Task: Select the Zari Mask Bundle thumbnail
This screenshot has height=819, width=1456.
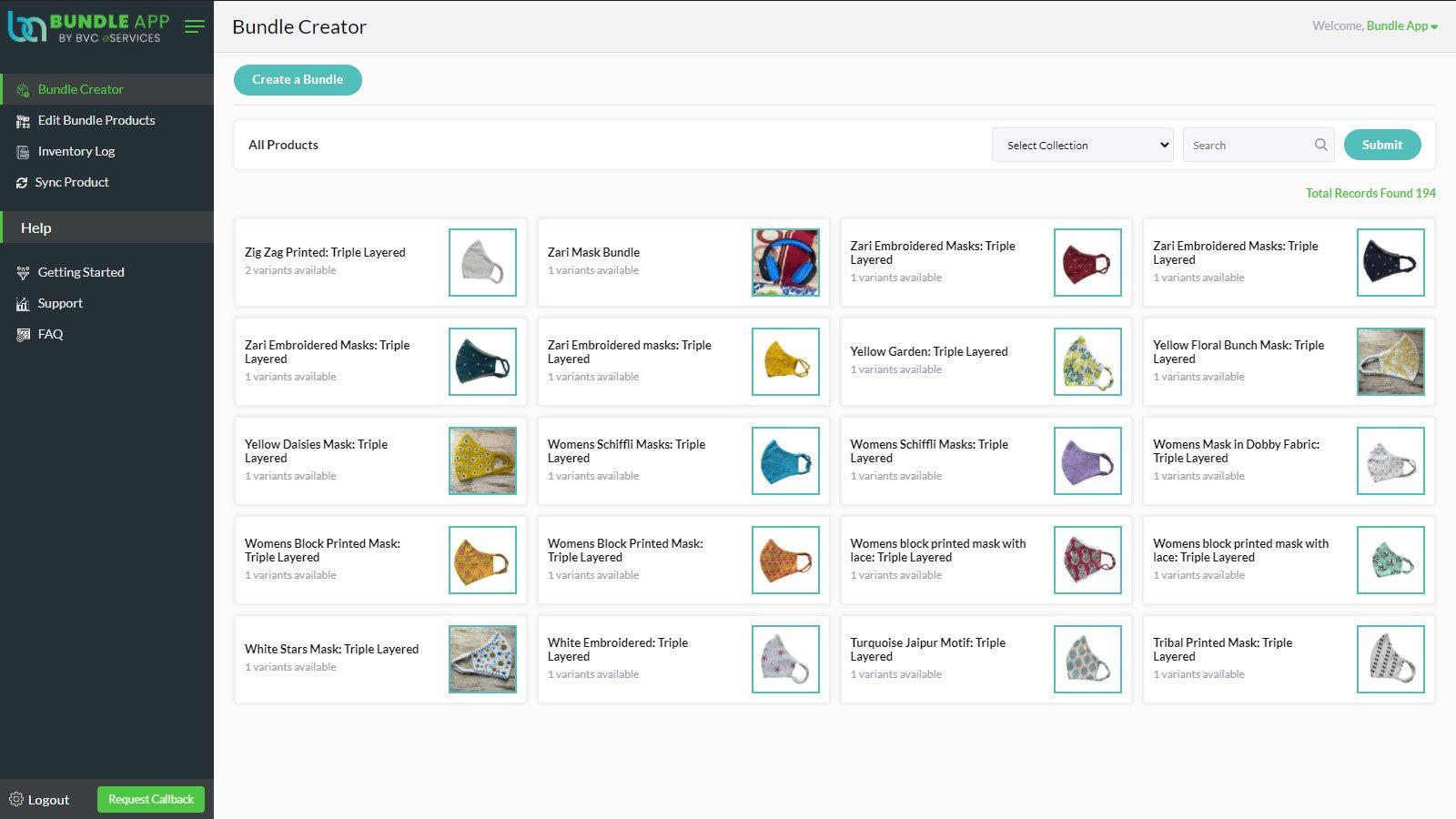Action: click(785, 262)
